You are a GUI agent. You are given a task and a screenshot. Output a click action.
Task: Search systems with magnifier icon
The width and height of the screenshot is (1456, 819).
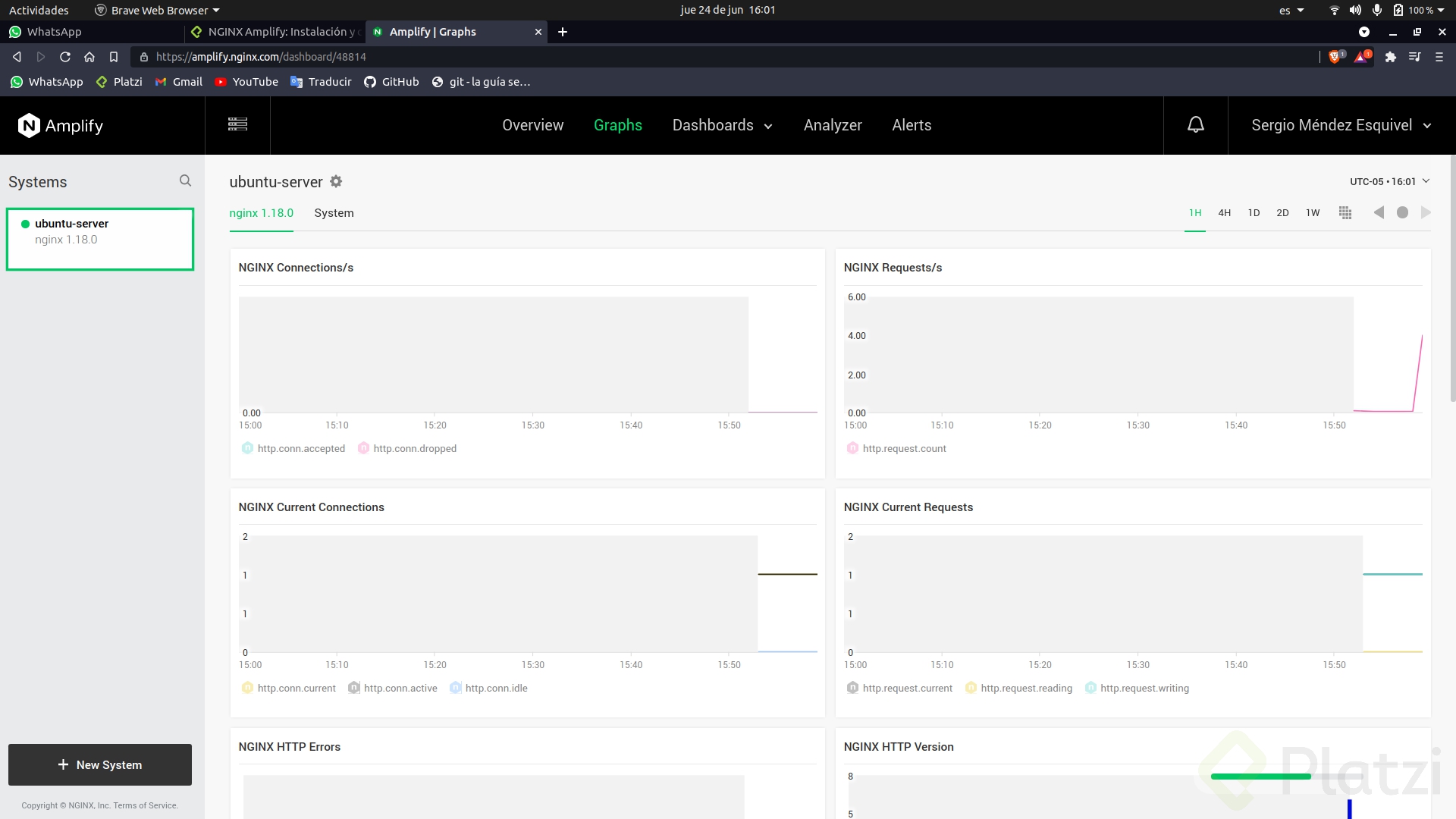point(185,180)
